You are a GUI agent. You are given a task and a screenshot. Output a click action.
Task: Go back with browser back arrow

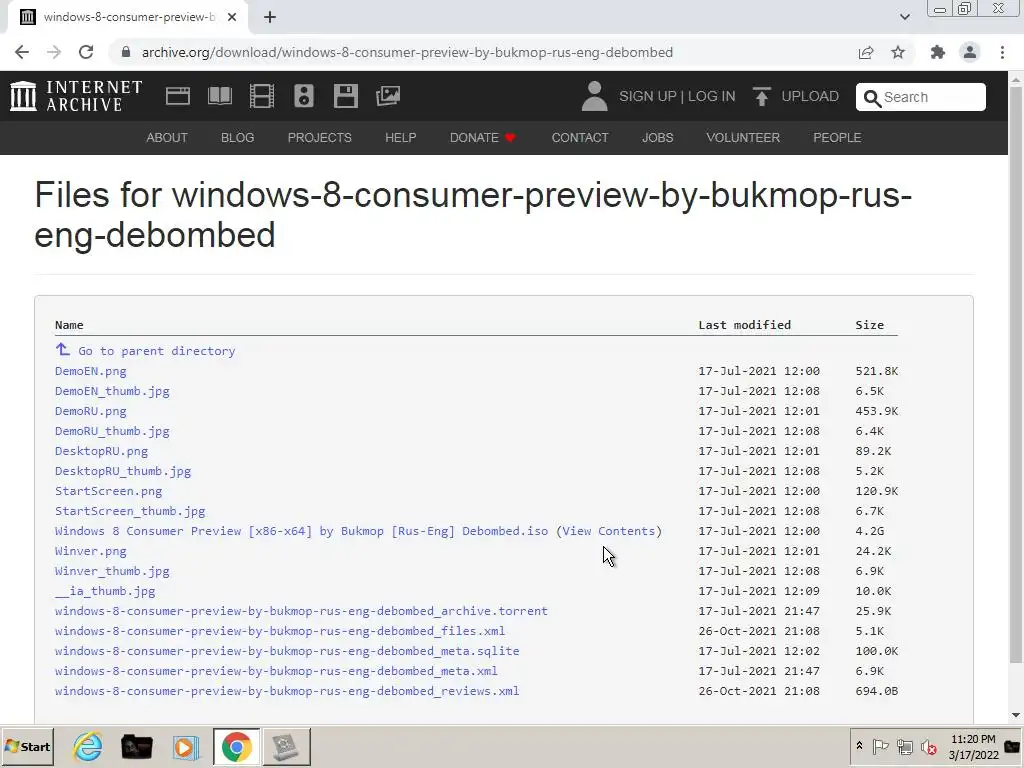[x=22, y=52]
